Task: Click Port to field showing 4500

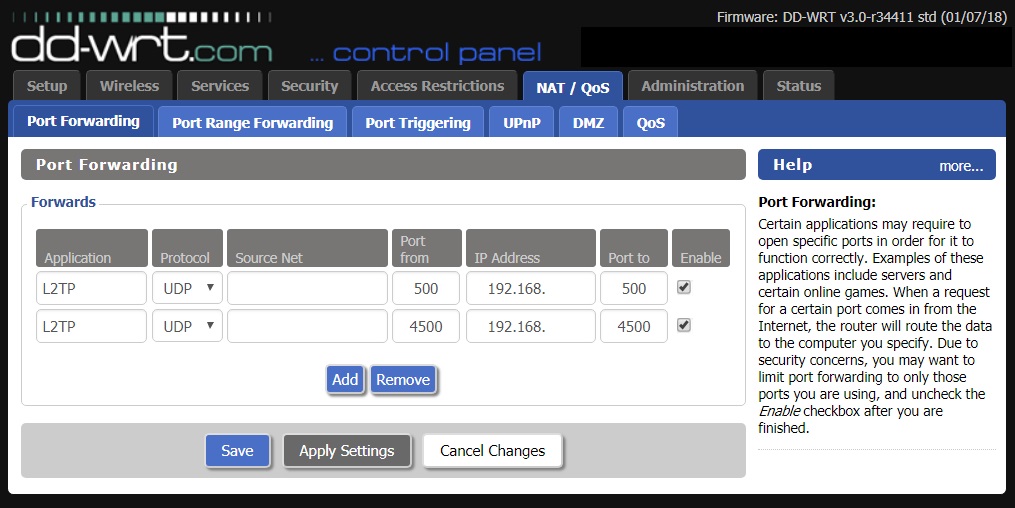Action: tap(634, 326)
